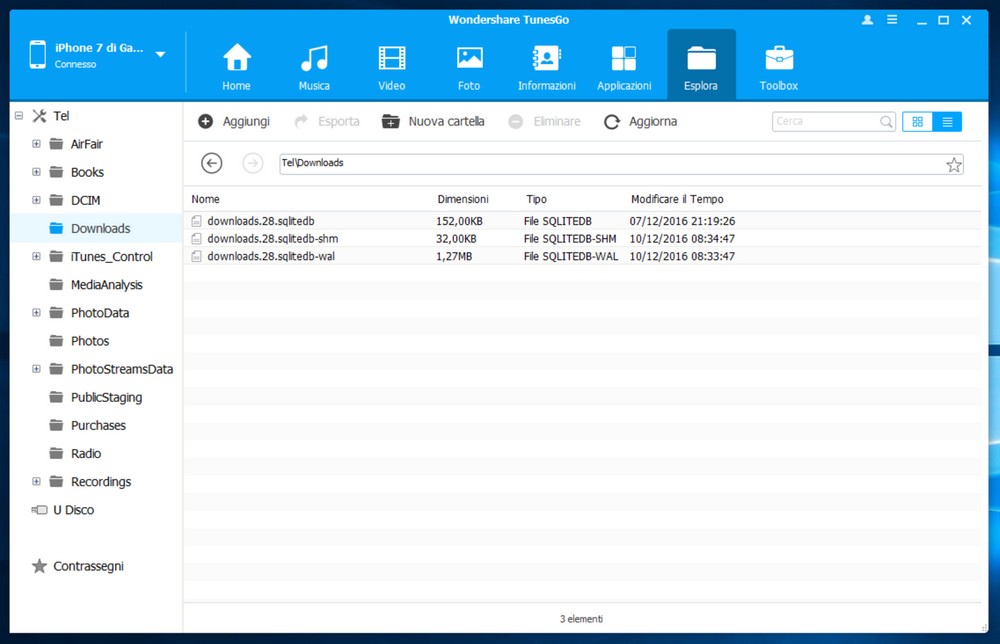
Task: Click the search magnifier icon
Action: (x=886, y=121)
